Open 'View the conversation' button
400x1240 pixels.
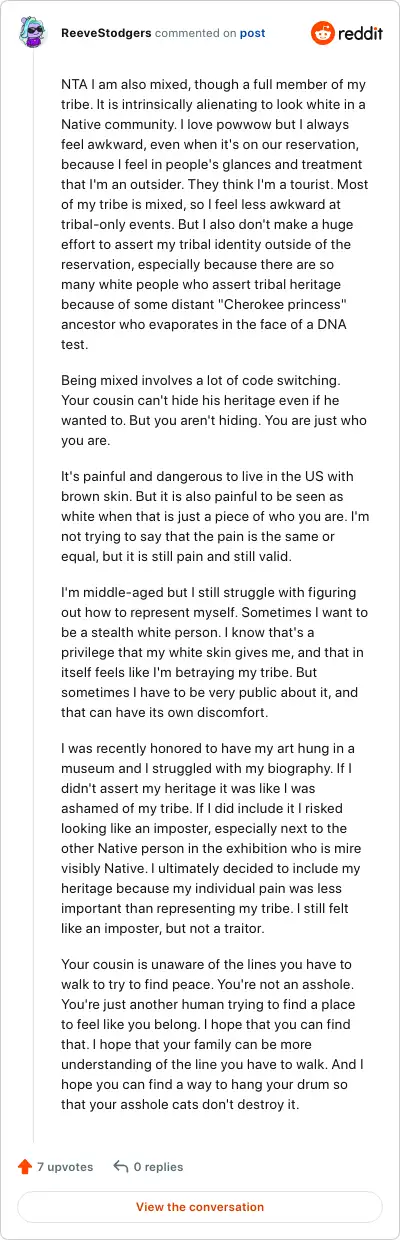click(200, 1207)
